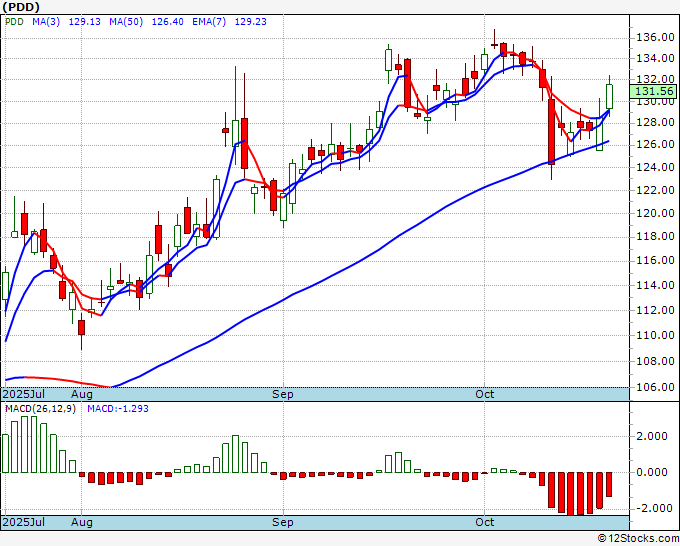
Task: Click the MA(3) legend label
Action: pyautogui.click(x=46, y=22)
